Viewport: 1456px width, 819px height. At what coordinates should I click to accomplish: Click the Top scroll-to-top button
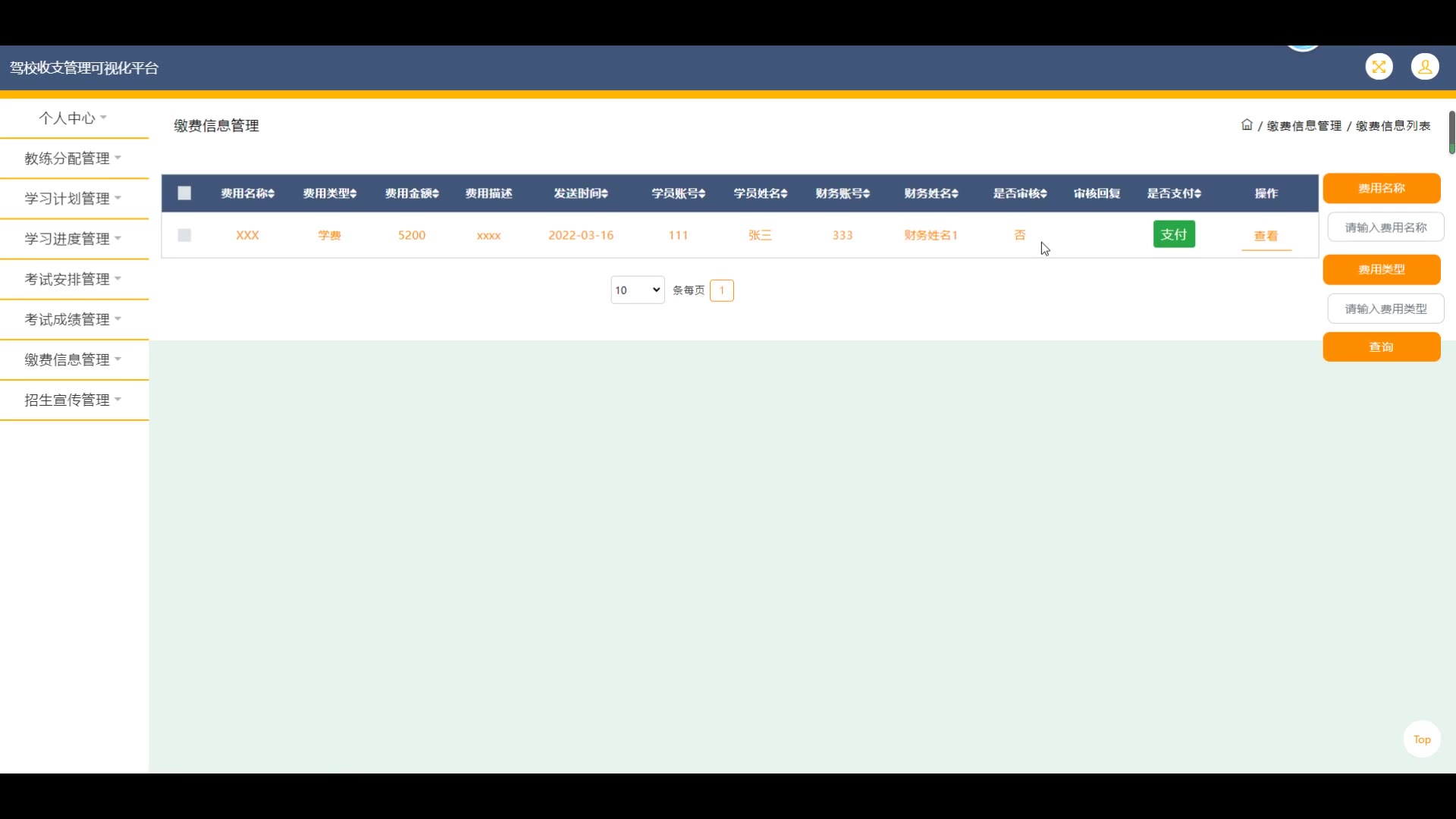click(x=1422, y=739)
